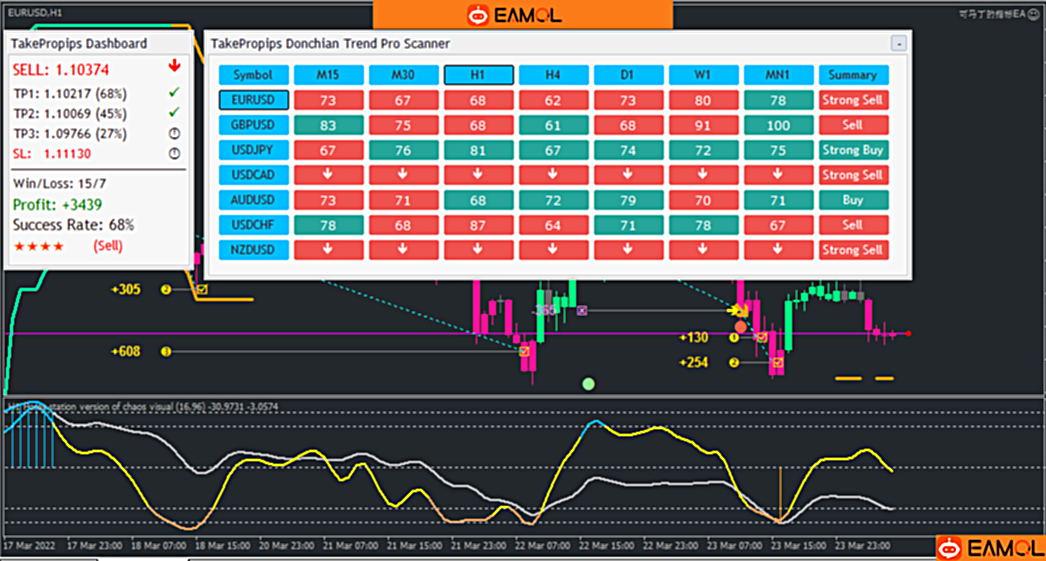Click the SELL: 1.10374 signal text
The width and height of the screenshot is (1046, 561).
point(61,69)
